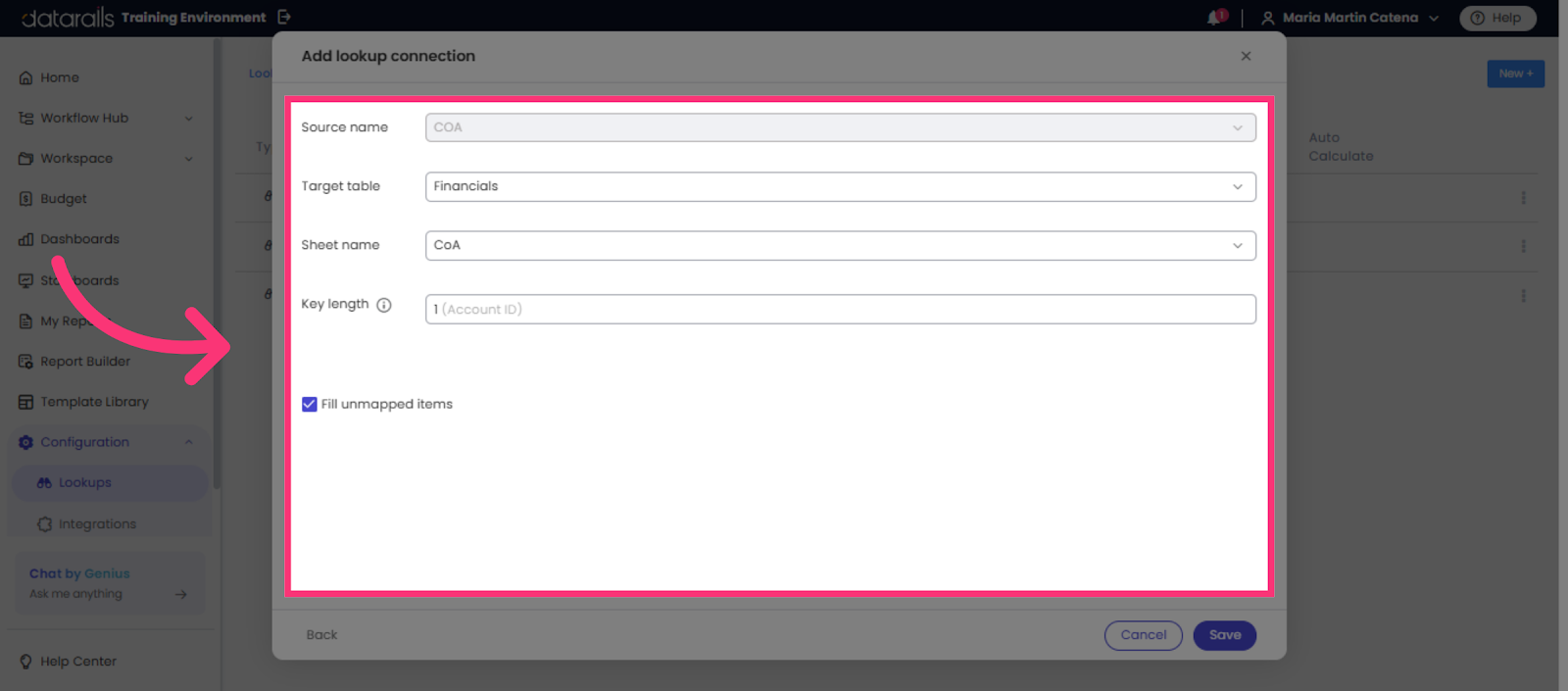
Task: Click the Integrations icon
Action: [44, 524]
